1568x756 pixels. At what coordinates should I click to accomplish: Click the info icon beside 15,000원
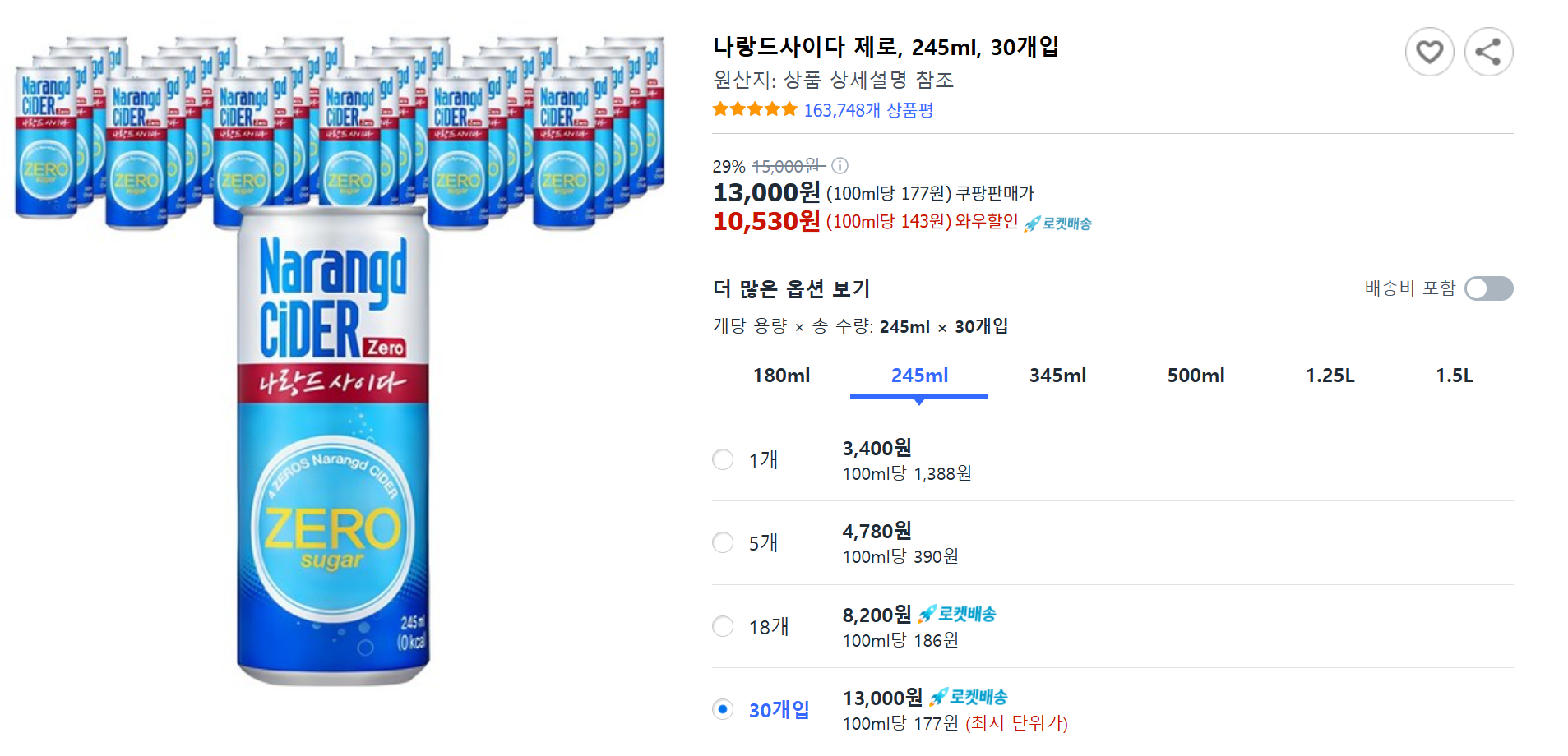pos(839,165)
